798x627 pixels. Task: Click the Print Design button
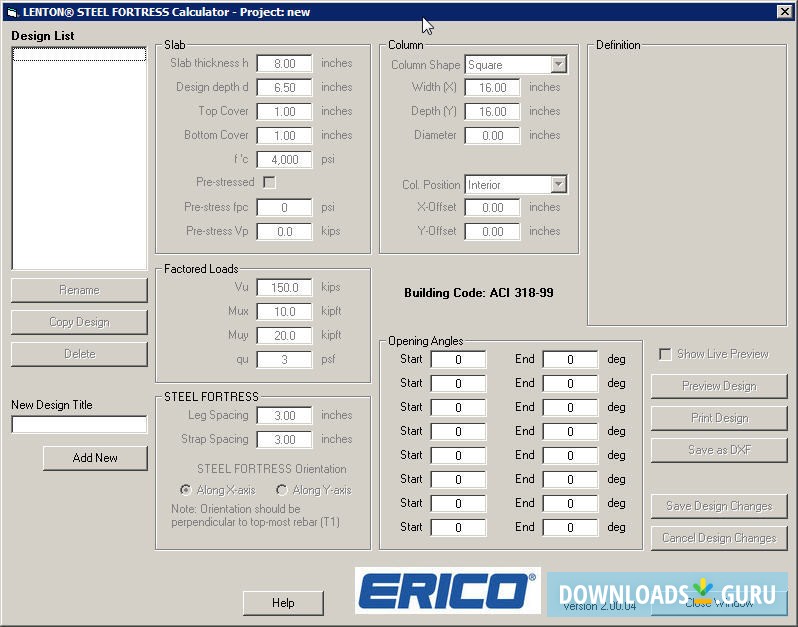tap(719, 418)
